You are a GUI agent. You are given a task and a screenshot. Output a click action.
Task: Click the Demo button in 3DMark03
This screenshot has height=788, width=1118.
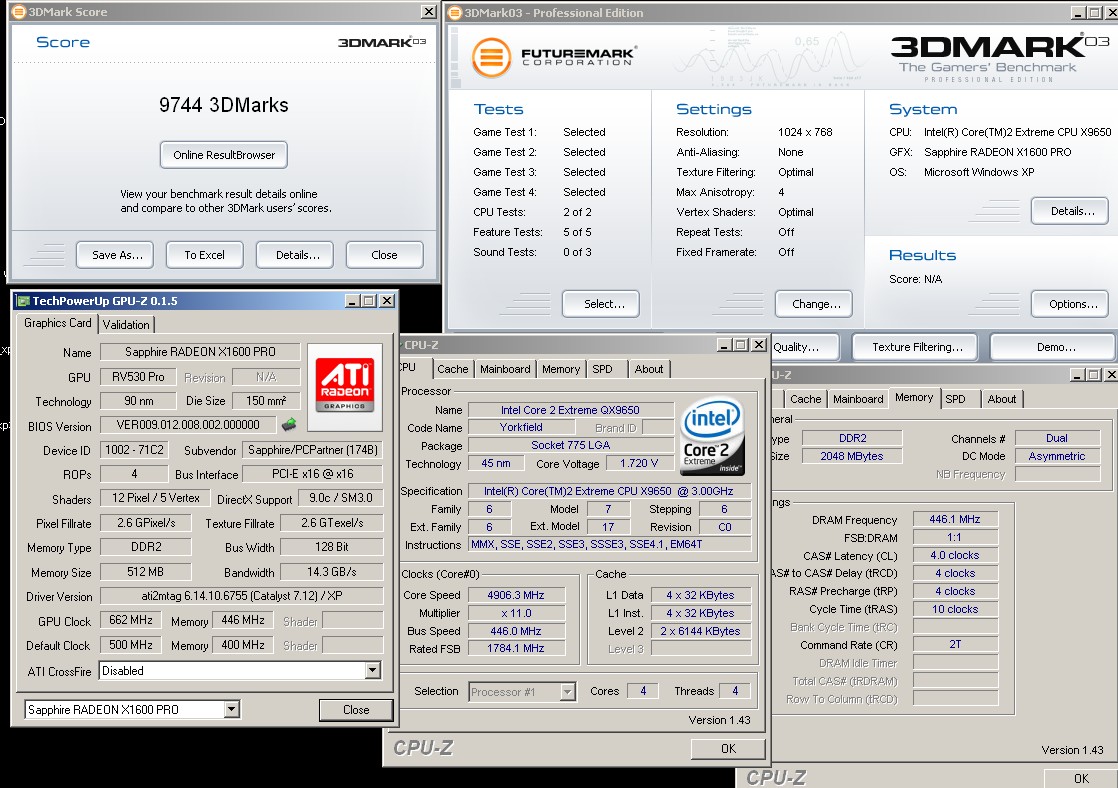click(1052, 347)
